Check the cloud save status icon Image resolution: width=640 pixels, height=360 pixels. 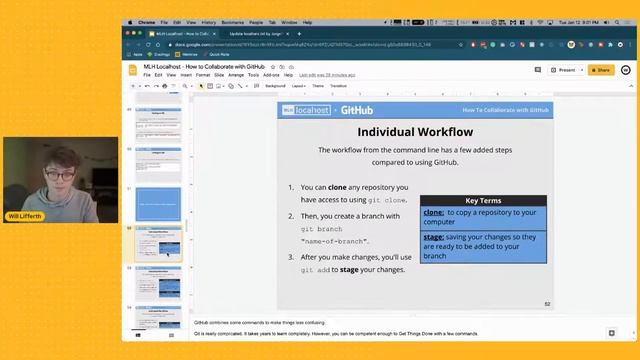coord(291,67)
